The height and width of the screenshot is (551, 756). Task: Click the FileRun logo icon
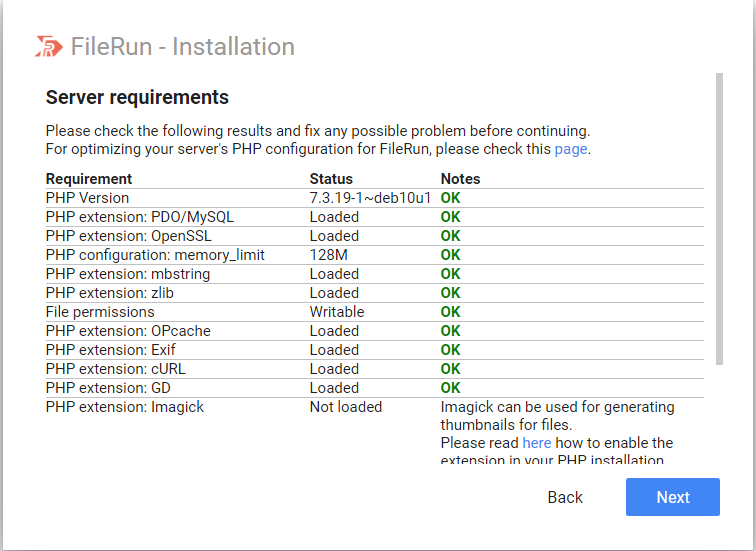(x=49, y=46)
